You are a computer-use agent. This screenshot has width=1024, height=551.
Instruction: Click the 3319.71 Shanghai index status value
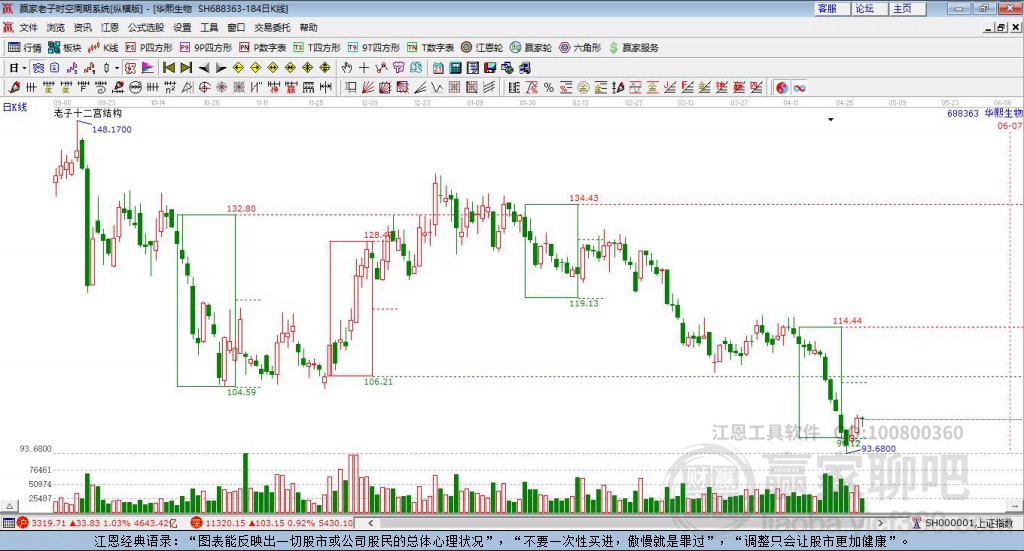point(48,523)
